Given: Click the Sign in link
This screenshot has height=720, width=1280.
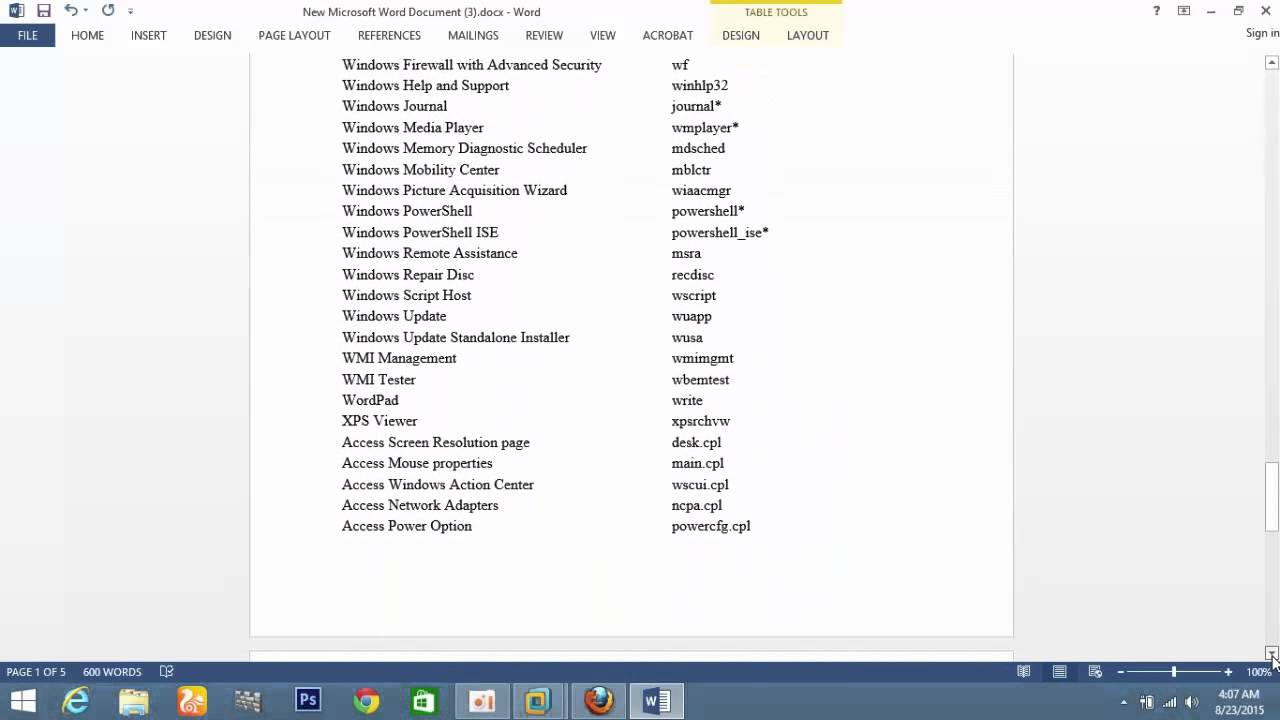Looking at the screenshot, I should click(x=1262, y=33).
